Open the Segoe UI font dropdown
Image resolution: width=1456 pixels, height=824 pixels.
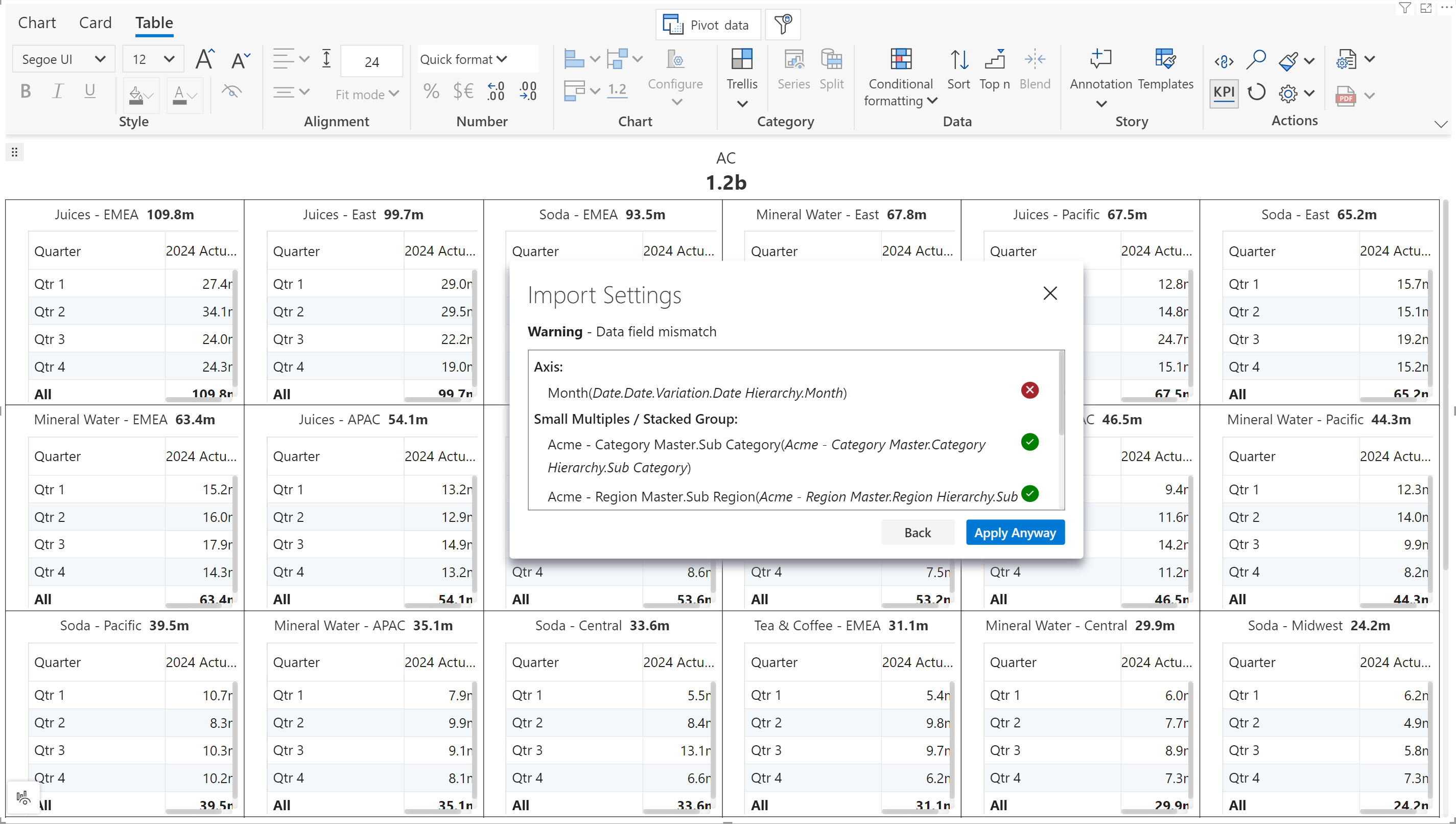pyautogui.click(x=63, y=59)
